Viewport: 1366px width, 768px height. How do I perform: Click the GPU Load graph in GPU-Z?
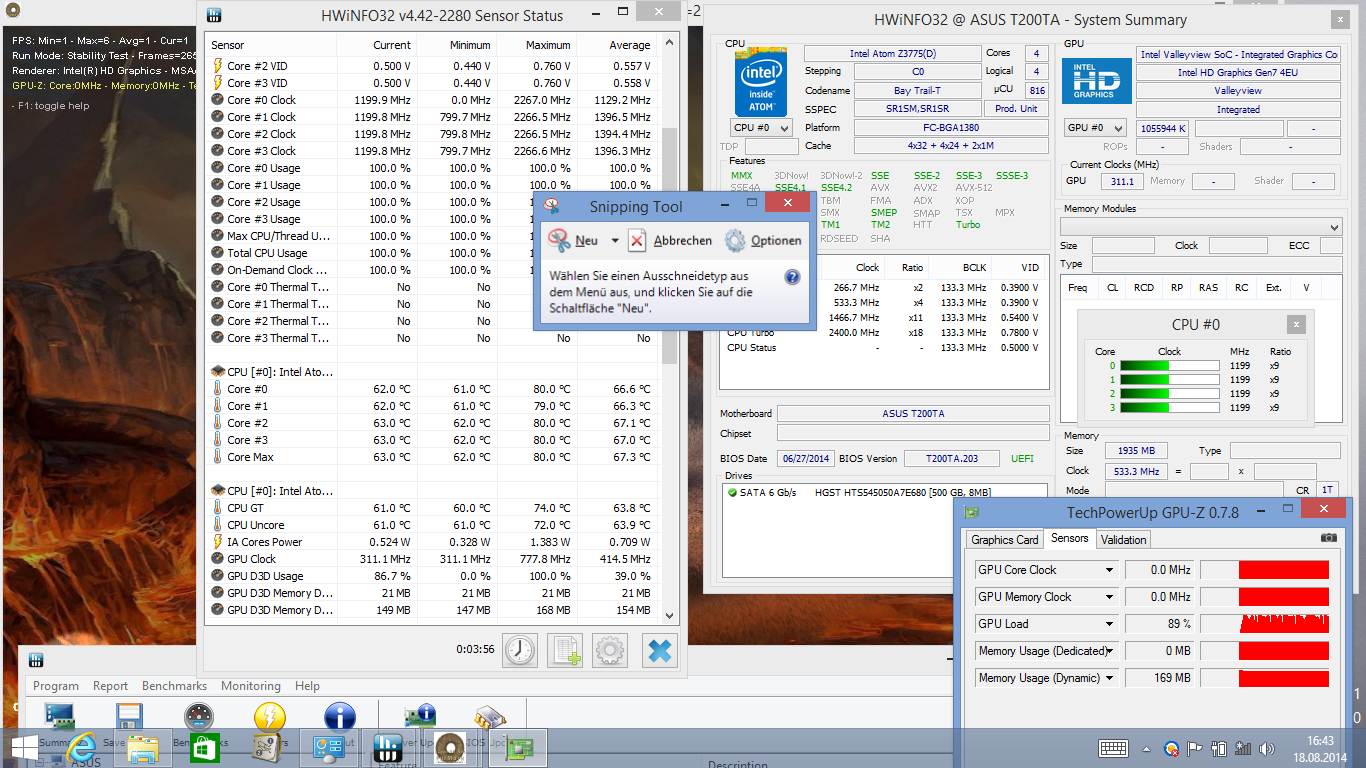[x=1265, y=624]
